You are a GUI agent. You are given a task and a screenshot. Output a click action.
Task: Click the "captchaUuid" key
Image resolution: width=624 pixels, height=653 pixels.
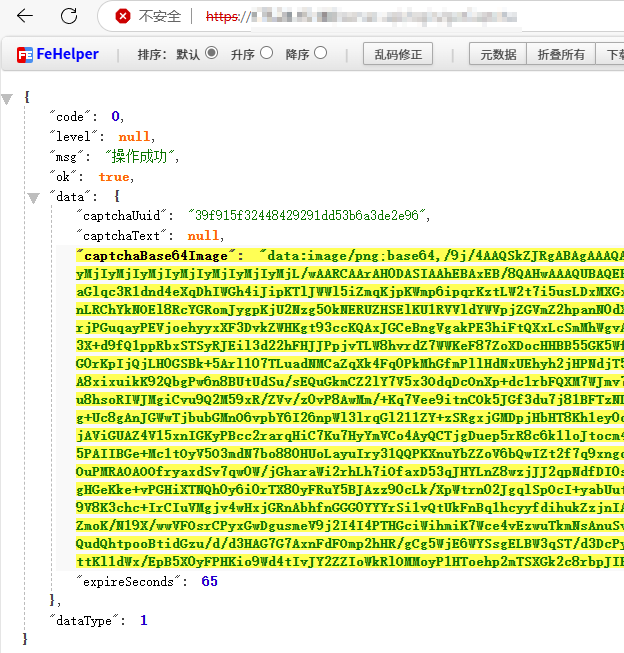tap(122, 215)
